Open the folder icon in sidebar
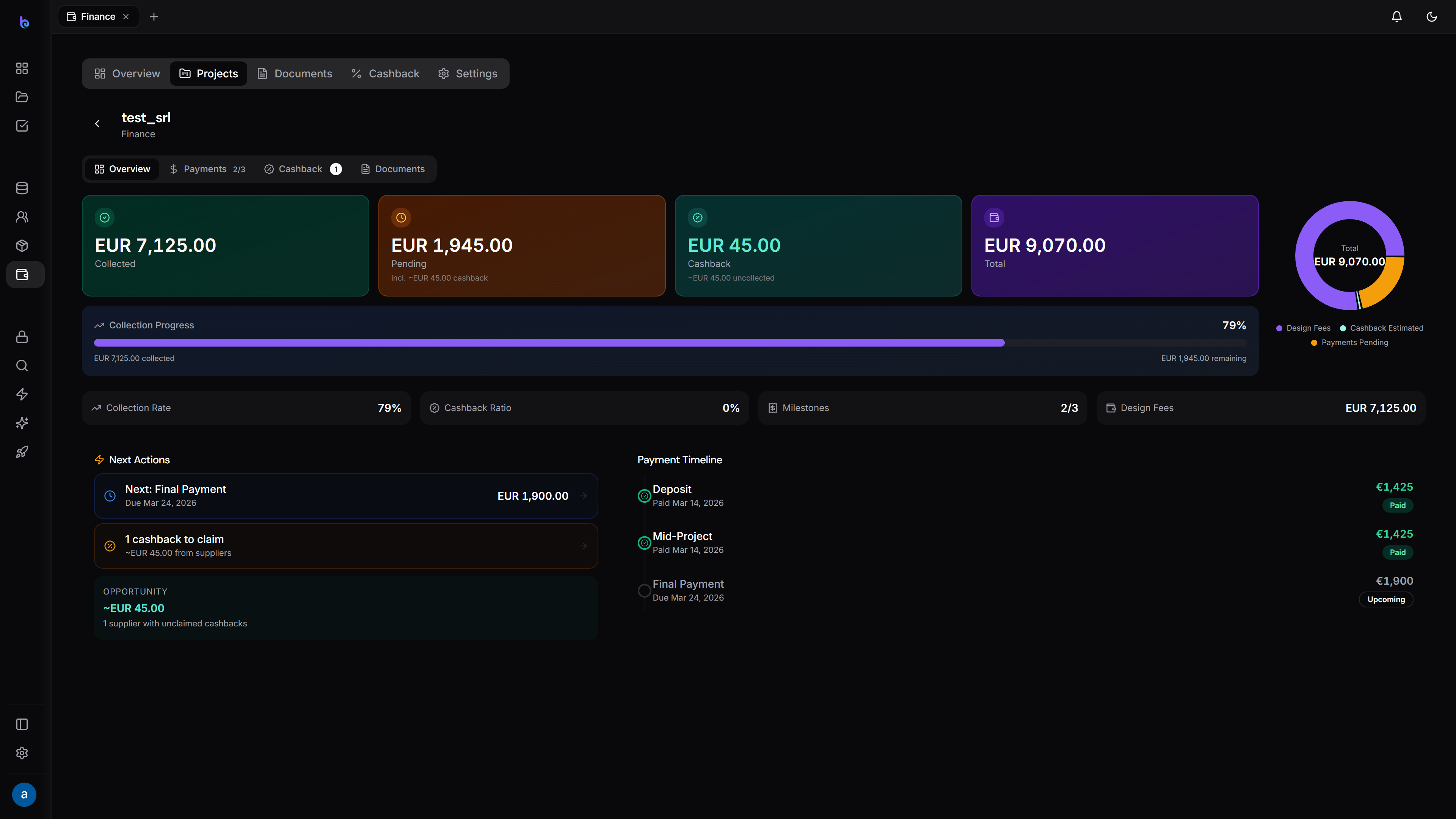This screenshot has height=819, width=1456. coord(22,97)
